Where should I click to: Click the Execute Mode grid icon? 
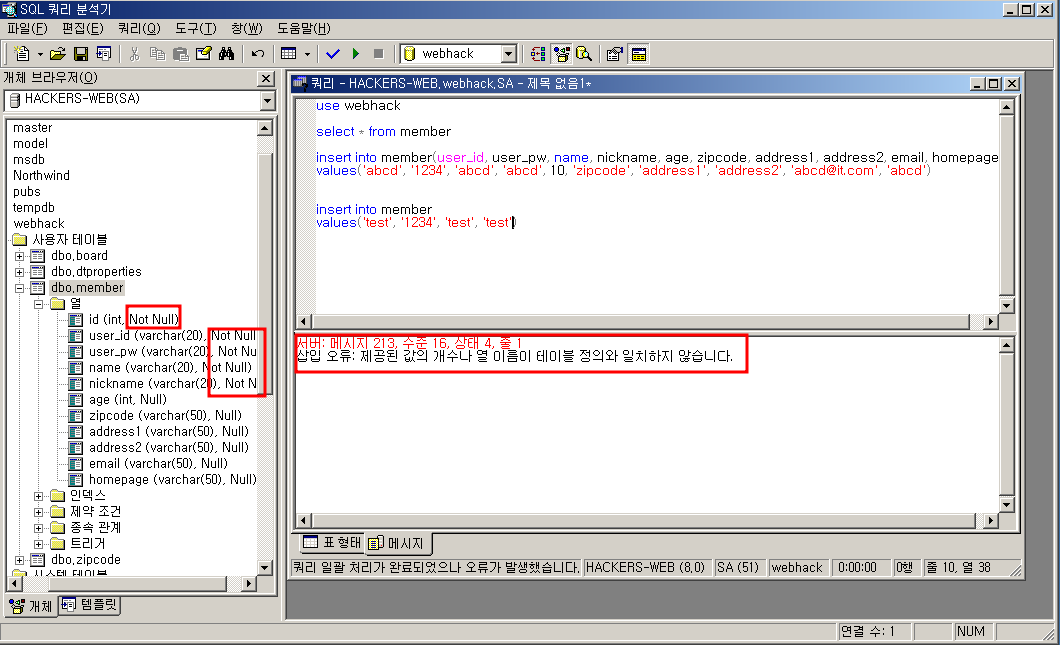pyautogui.click(x=289, y=54)
